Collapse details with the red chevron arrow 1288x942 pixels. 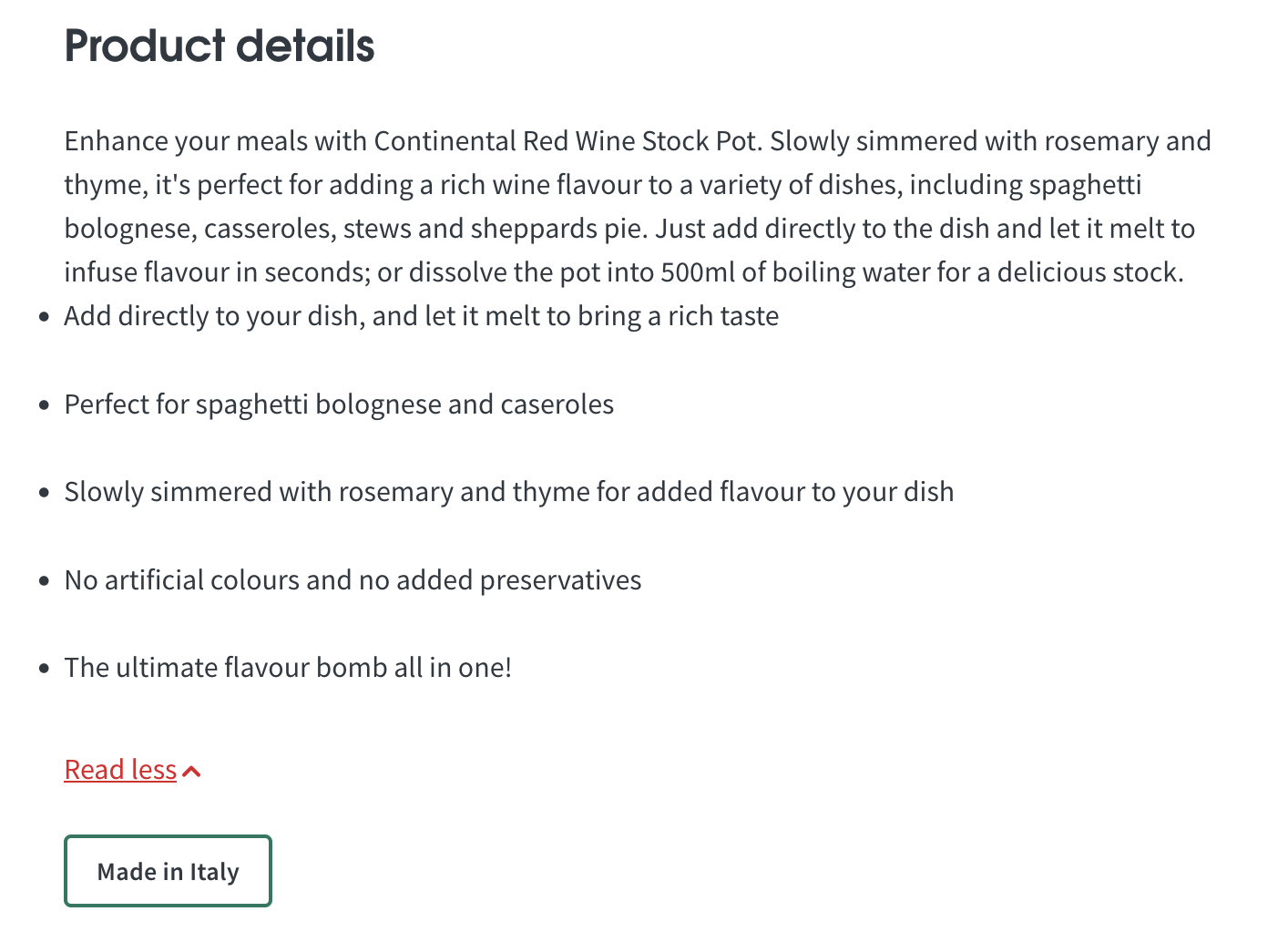click(x=191, y=772)
